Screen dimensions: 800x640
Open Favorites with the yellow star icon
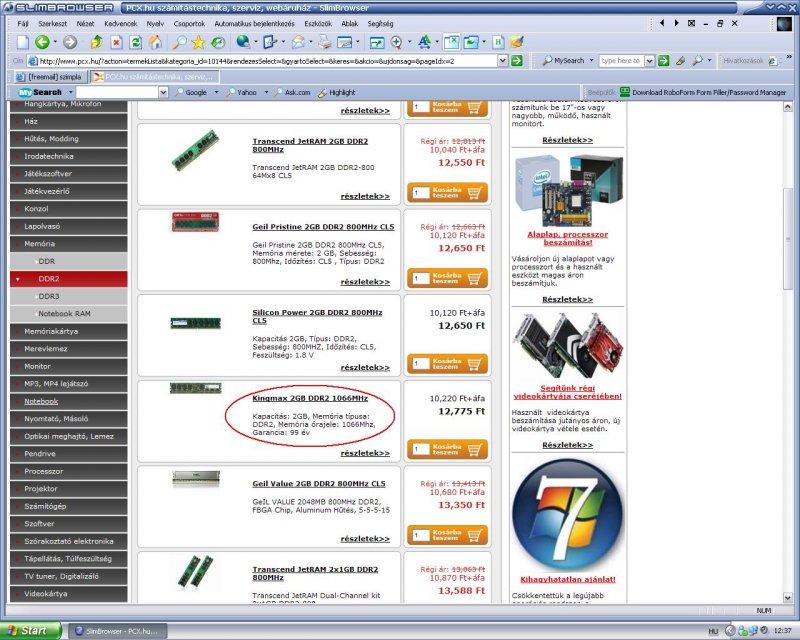[198, 42]
